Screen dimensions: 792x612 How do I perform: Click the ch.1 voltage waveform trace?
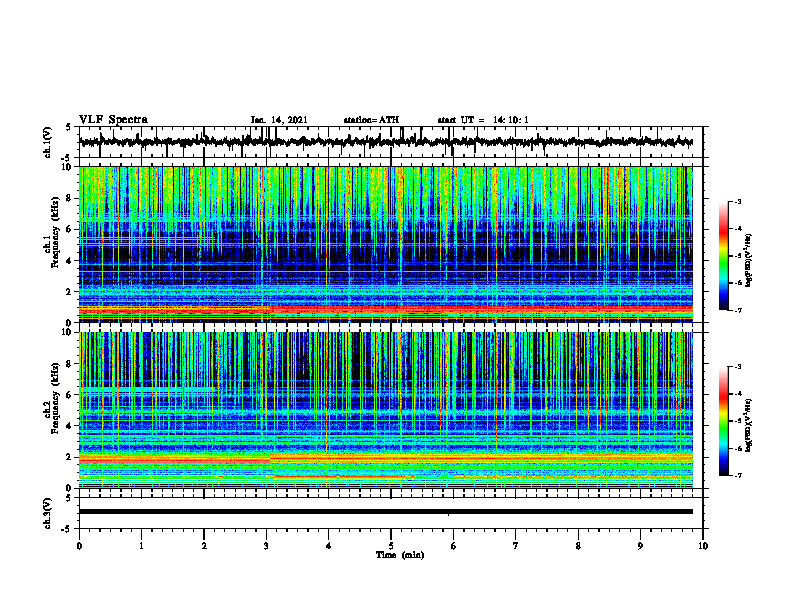[386, 142]
